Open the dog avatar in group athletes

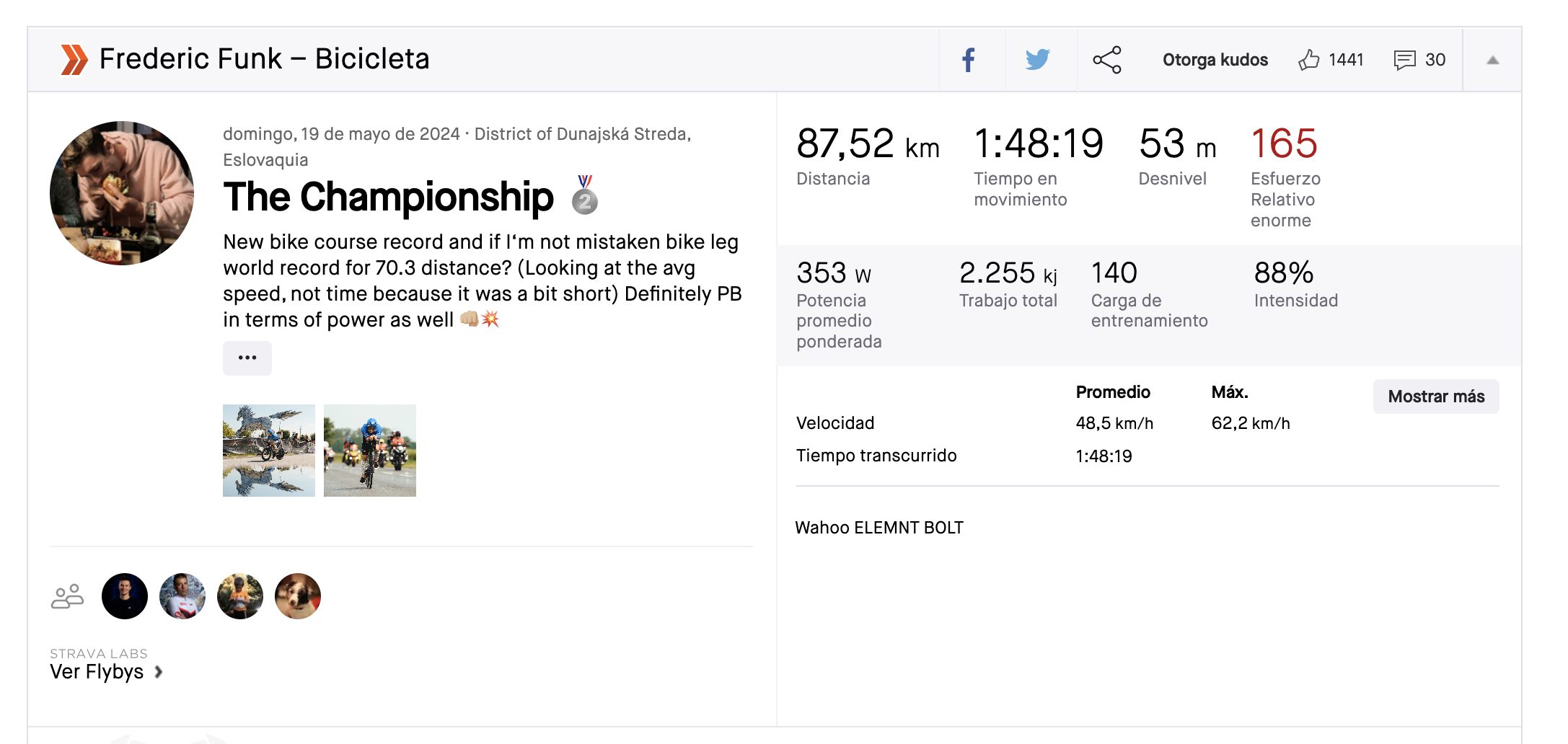(298, 596)
